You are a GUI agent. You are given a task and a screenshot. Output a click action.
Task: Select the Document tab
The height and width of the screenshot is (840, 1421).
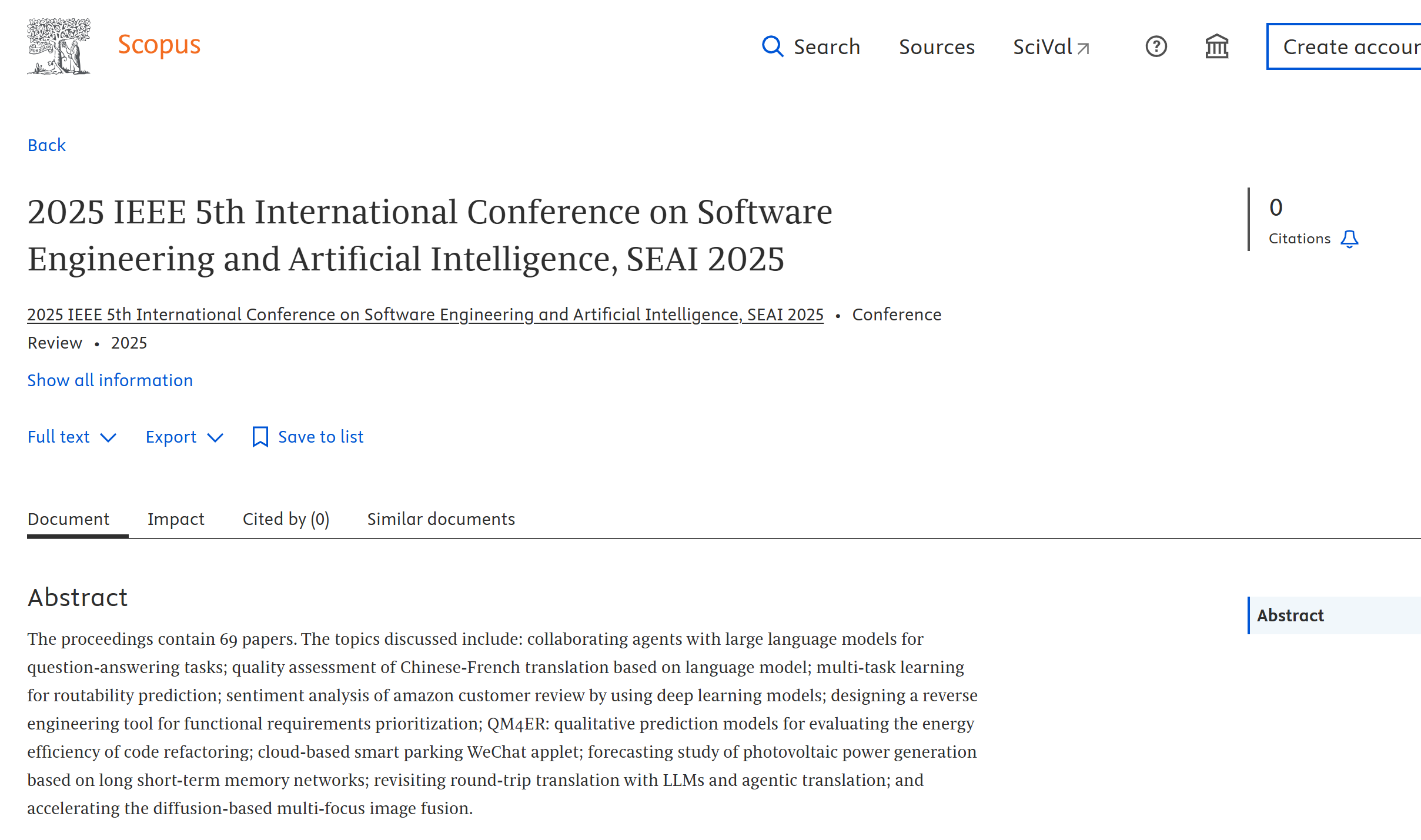68,519
